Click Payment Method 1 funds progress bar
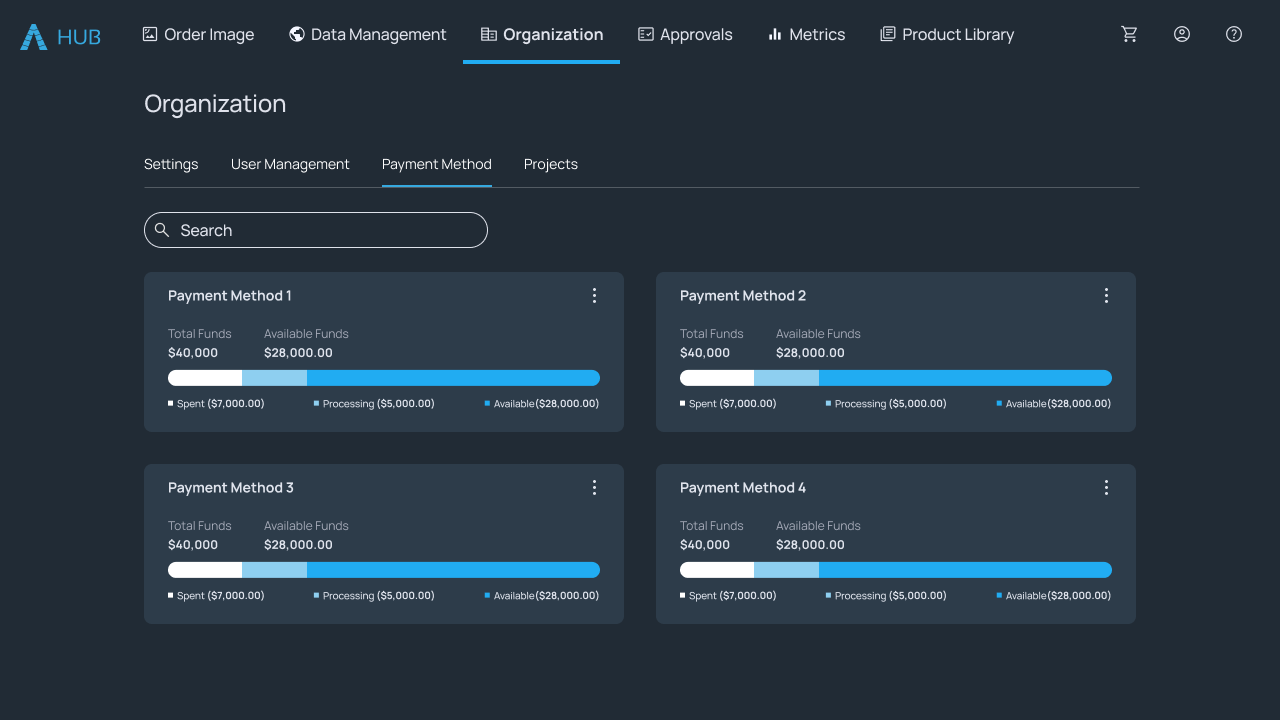This screenshot has width=1280, height=720. pyautogui.click(x=384, y=378)
